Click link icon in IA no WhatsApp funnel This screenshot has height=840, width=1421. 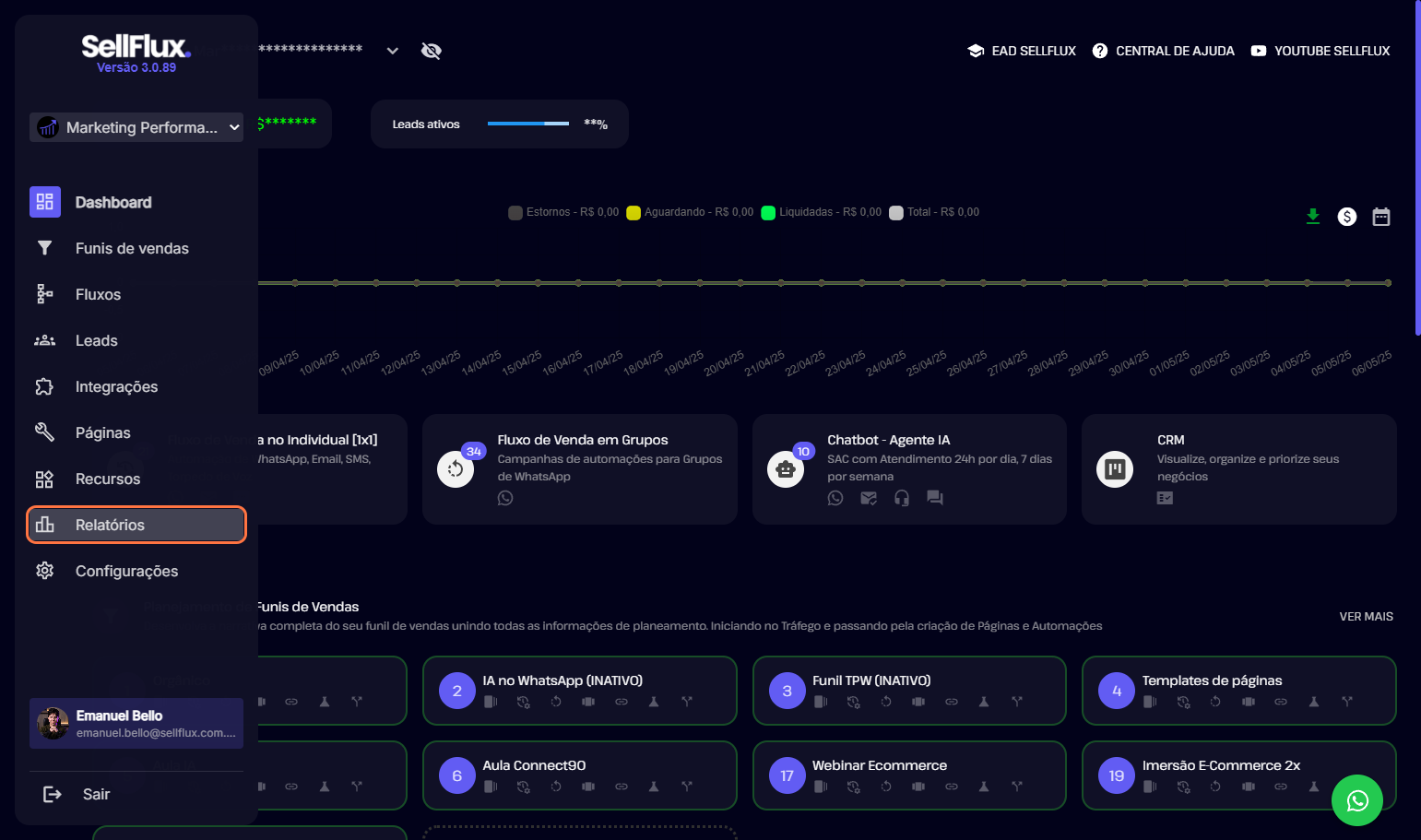[x=622, y=702]
